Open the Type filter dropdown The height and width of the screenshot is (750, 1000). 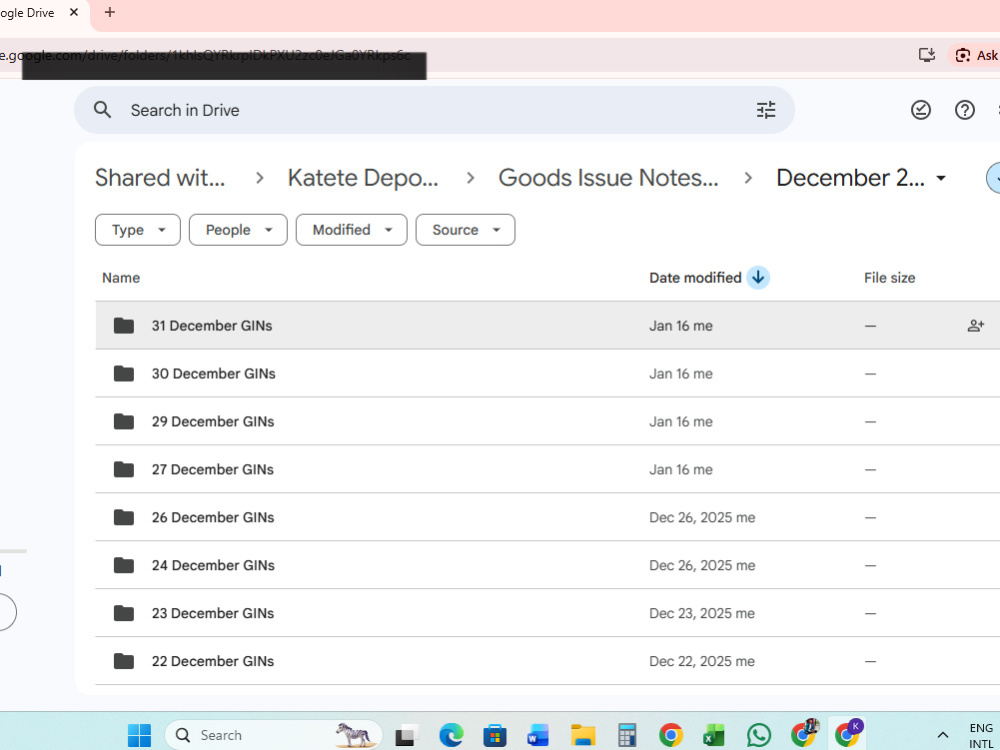(138, 230)
